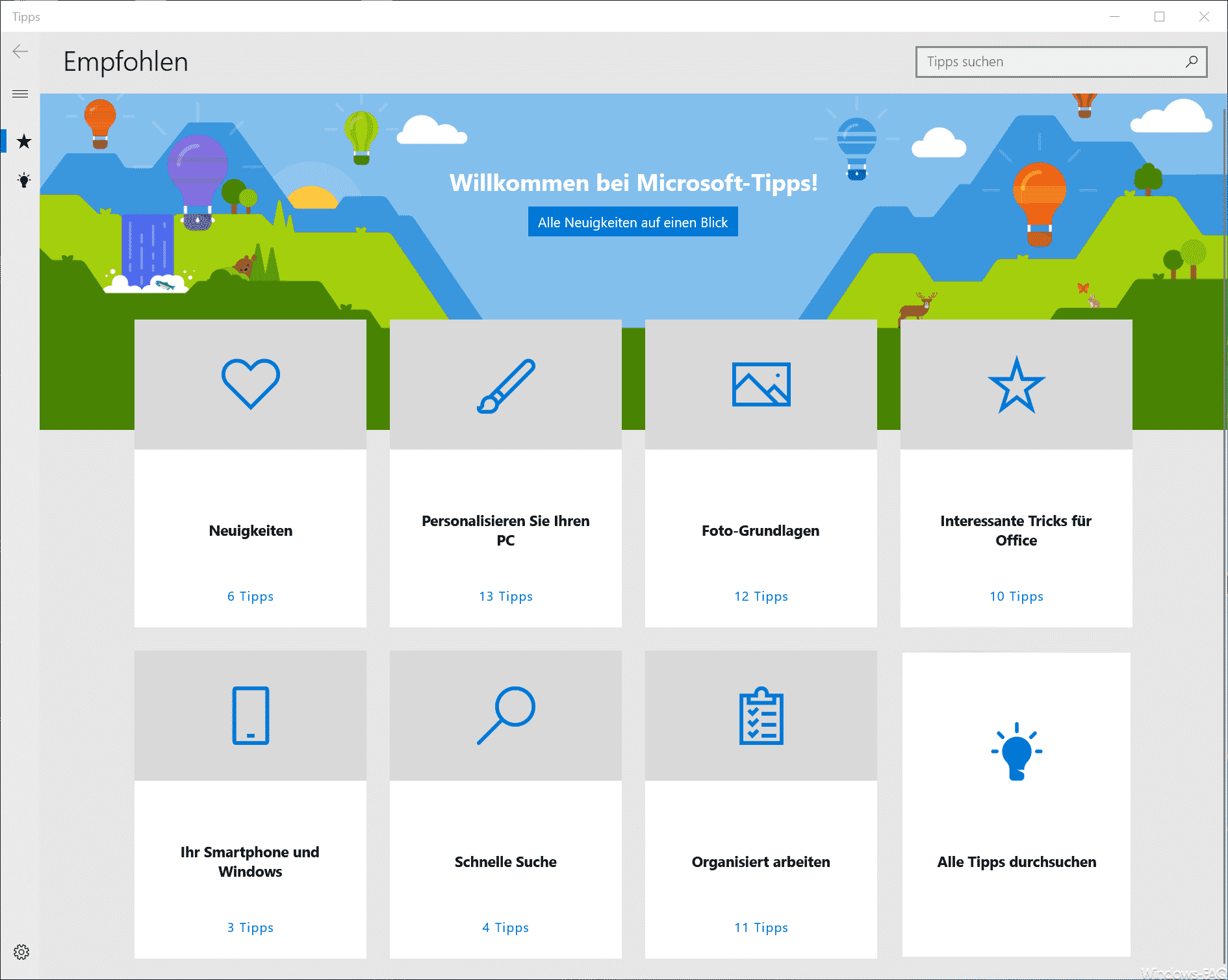Select the star Empfohlen sidebar tab
This screenshot has width=1228, height=980.
point(24,141)
